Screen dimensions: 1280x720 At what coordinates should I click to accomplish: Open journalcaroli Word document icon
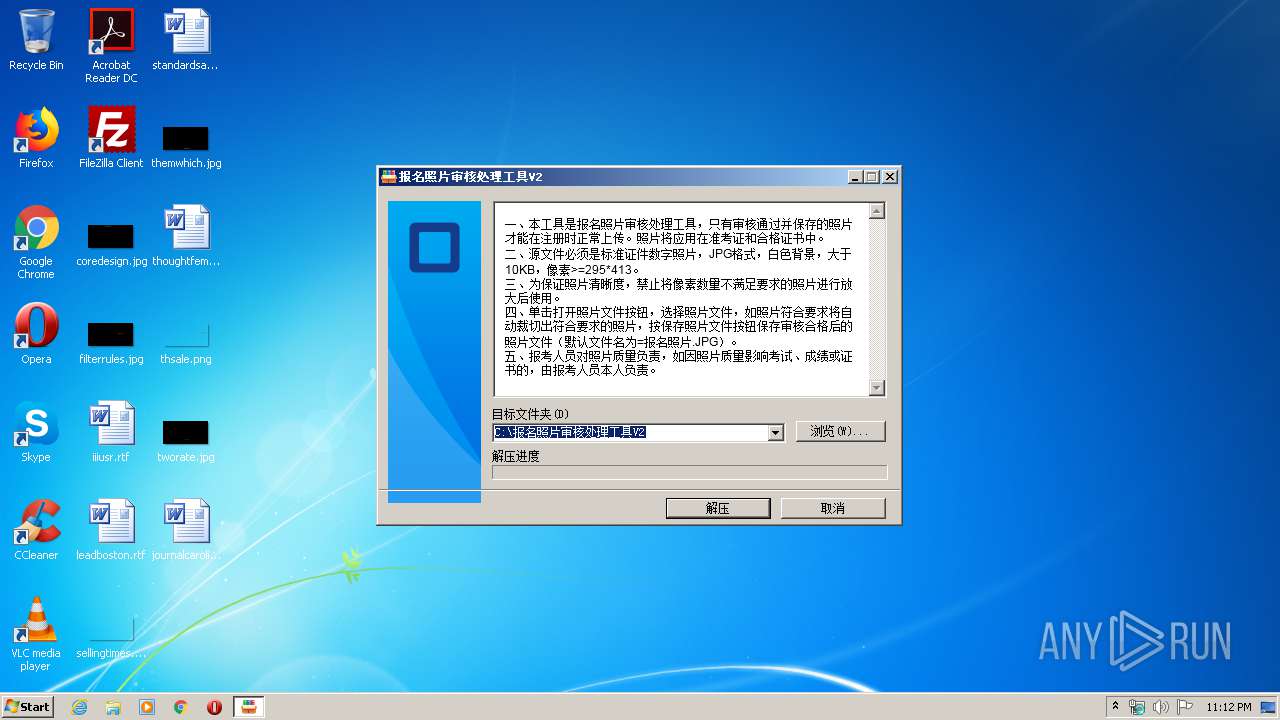186,530
